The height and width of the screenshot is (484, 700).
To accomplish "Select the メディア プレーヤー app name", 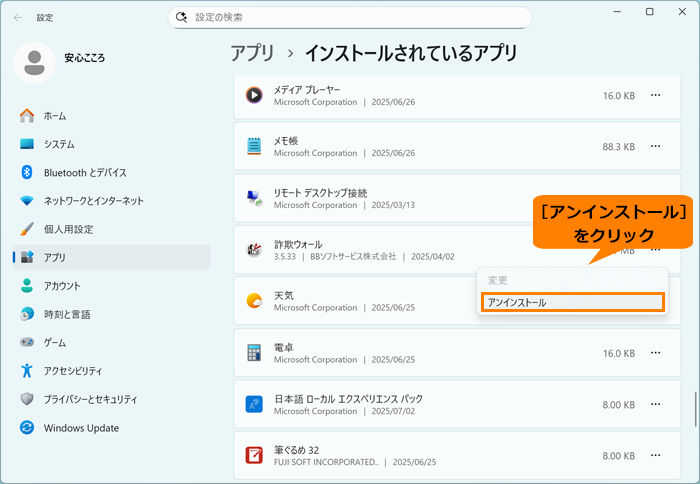I will (x=307, y=90).
